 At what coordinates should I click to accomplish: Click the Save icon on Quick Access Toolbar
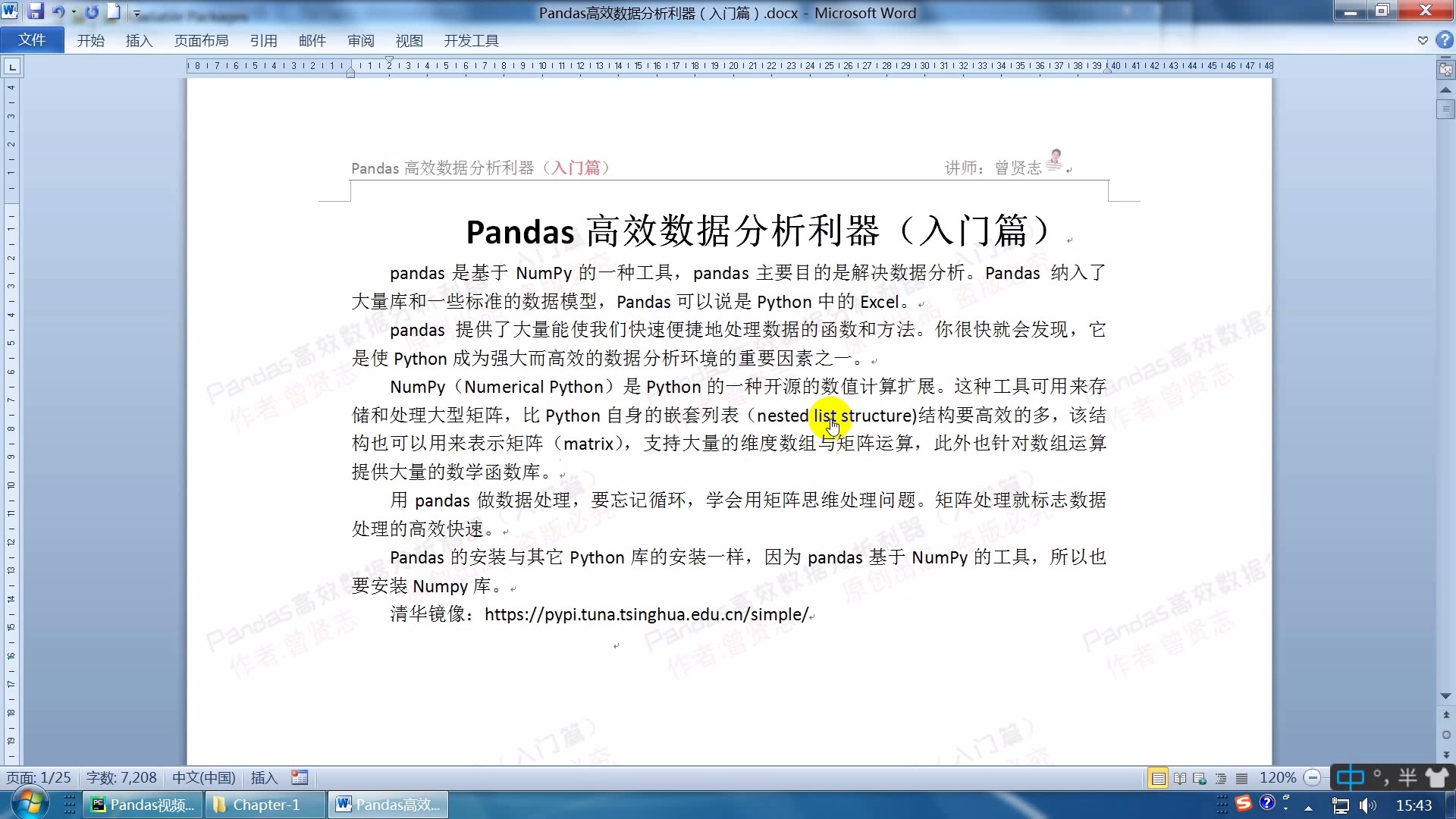pos(36,12)
